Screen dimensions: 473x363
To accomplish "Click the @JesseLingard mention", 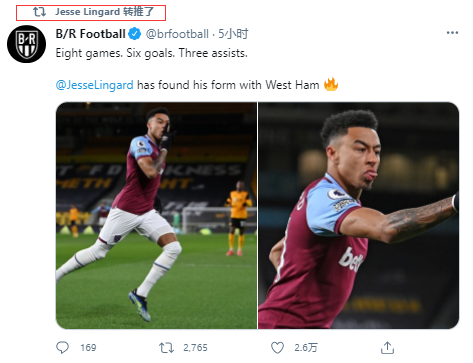I will (x=94, y=85).
